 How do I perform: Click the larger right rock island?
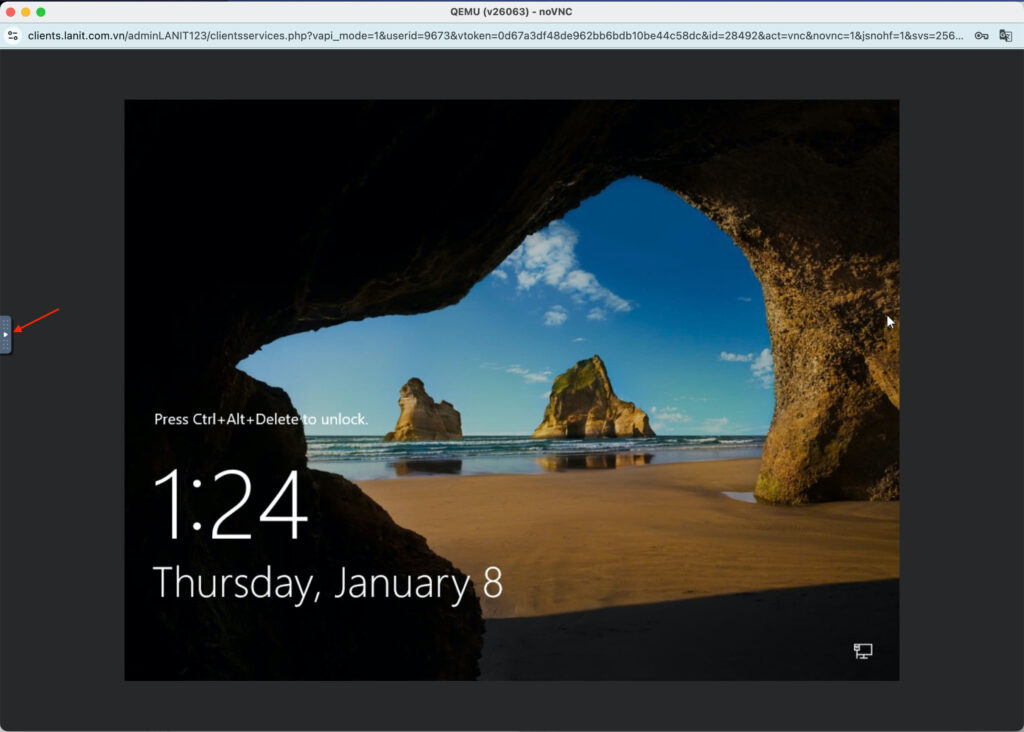(590, 400)
